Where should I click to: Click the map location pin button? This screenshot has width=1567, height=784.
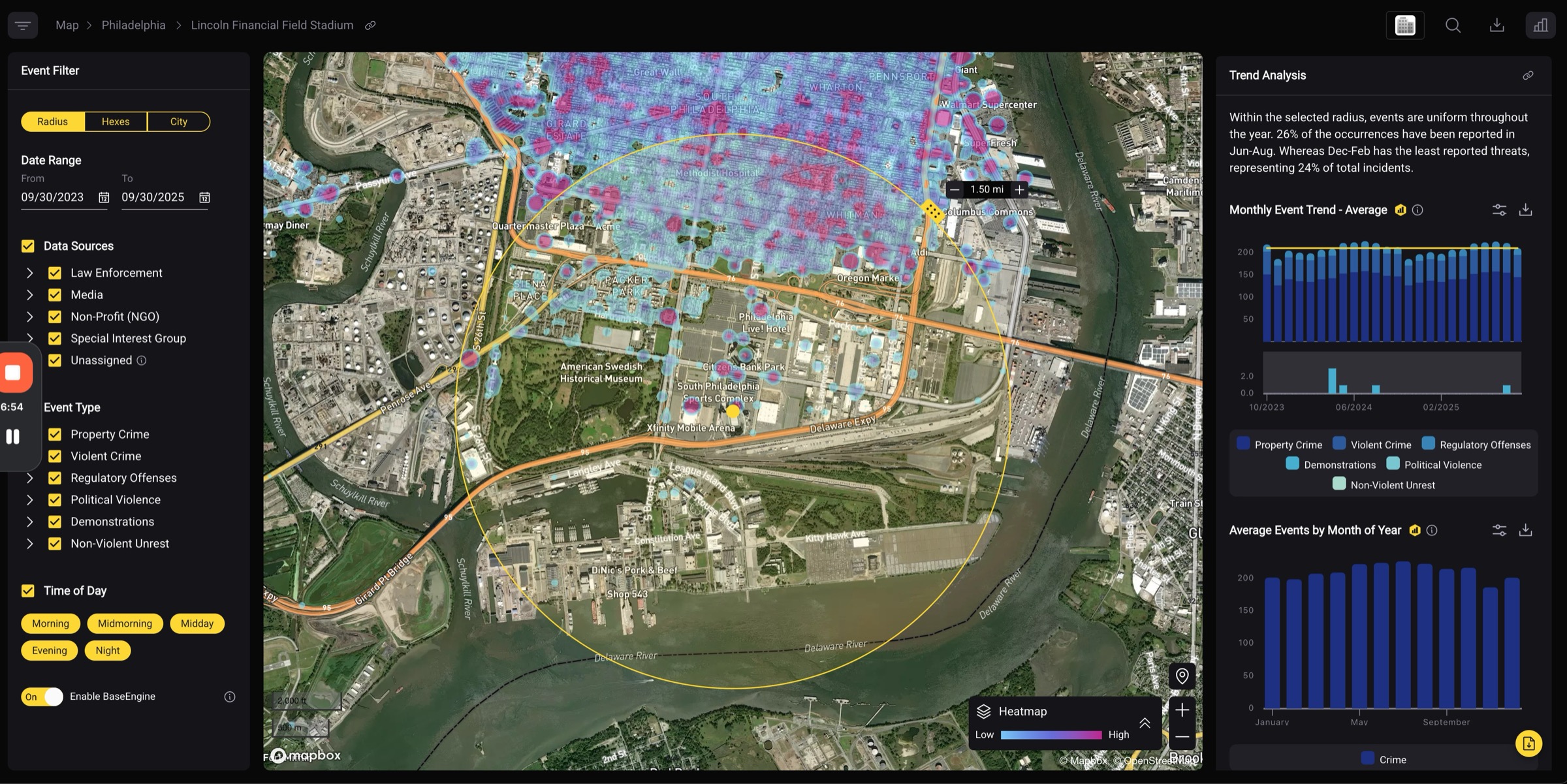(1182, 676)
